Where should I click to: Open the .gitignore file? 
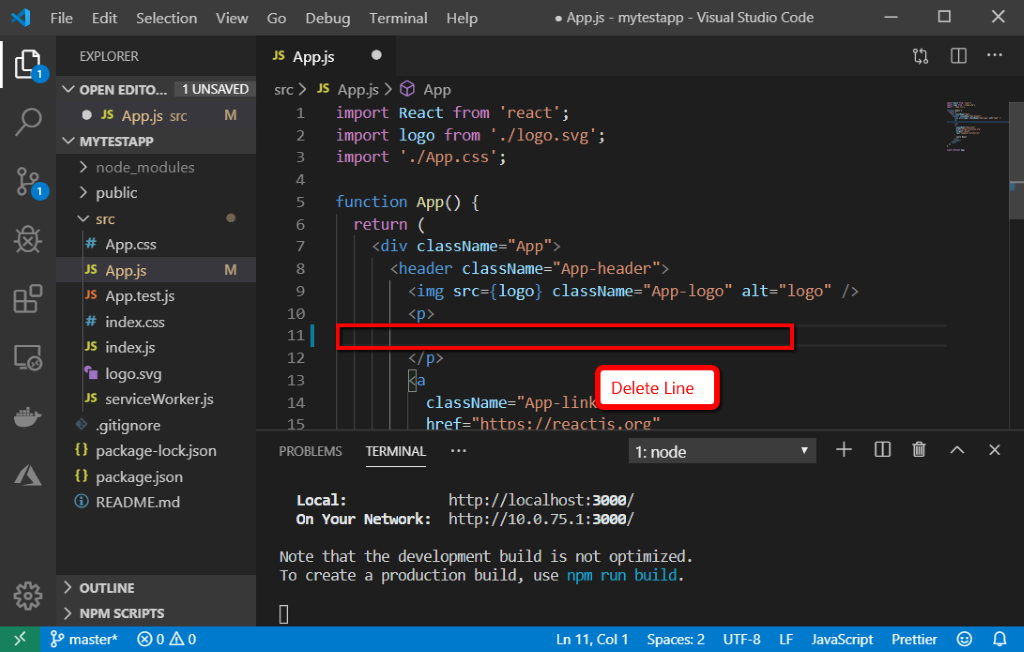(x=128, y=425)
